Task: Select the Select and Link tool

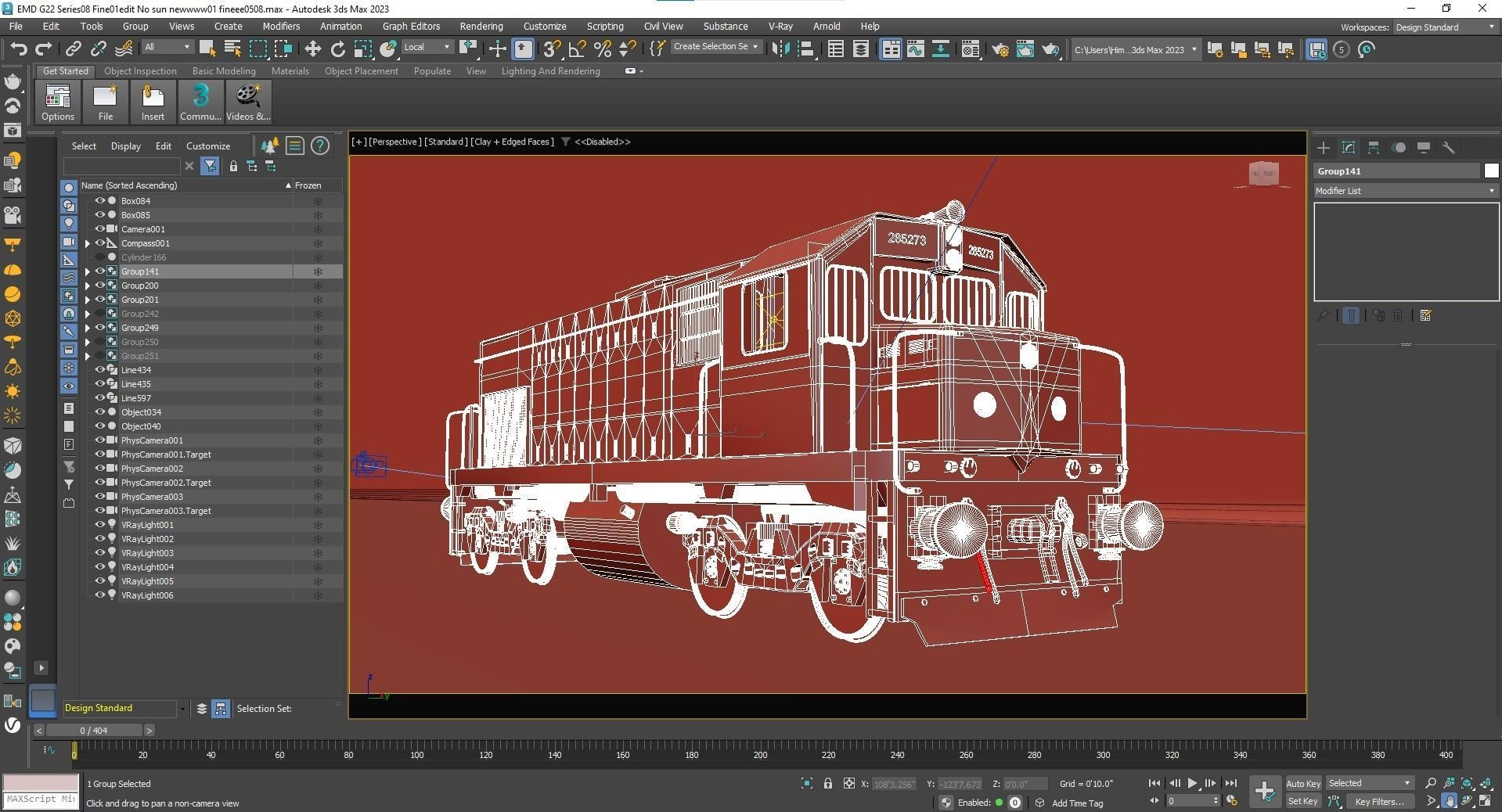Action: [x=73, y=49]
